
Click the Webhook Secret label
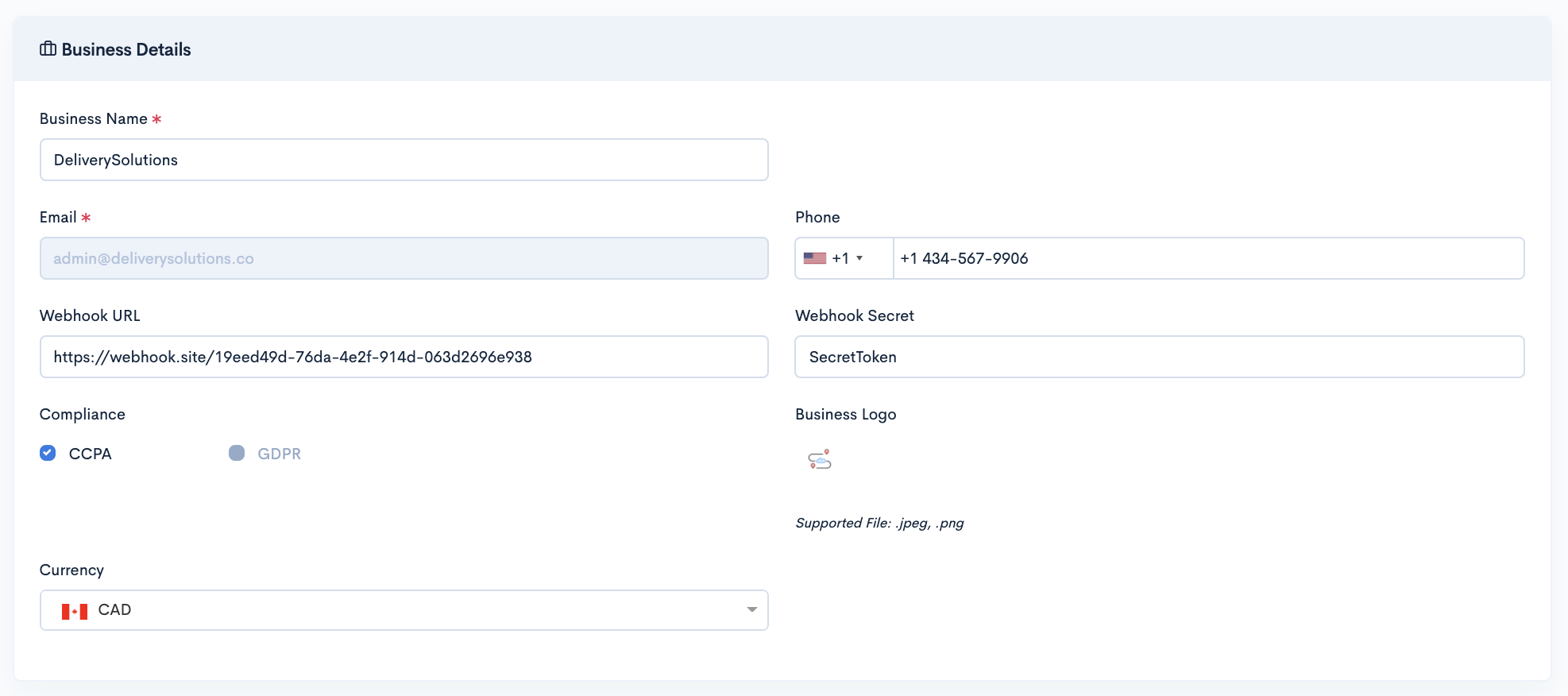855,315
